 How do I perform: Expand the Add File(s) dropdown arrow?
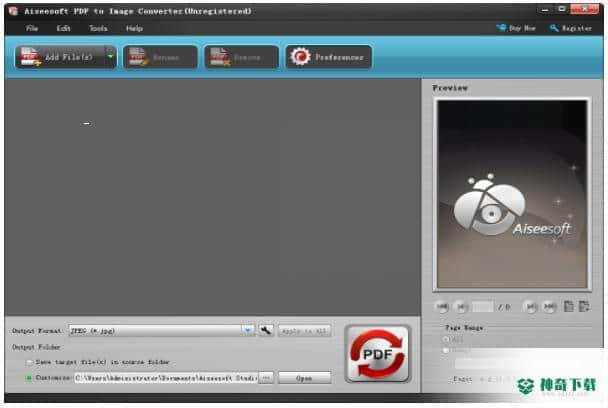click(x=111, y=57)
